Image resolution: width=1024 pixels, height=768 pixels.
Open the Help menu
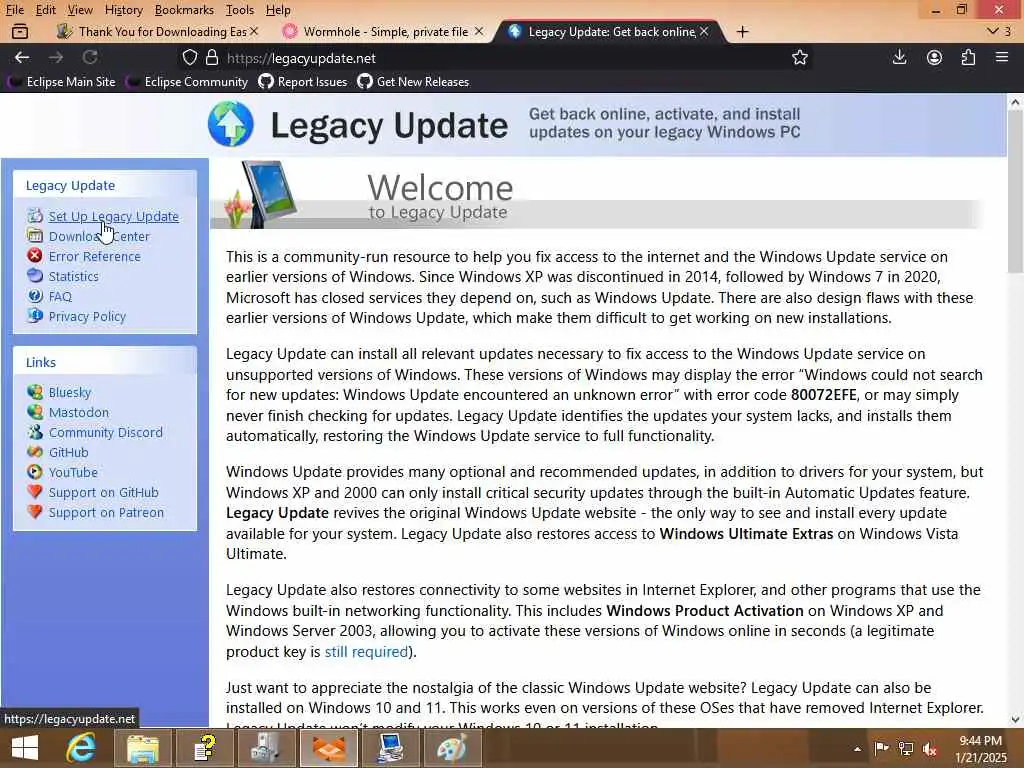[278, 10]
